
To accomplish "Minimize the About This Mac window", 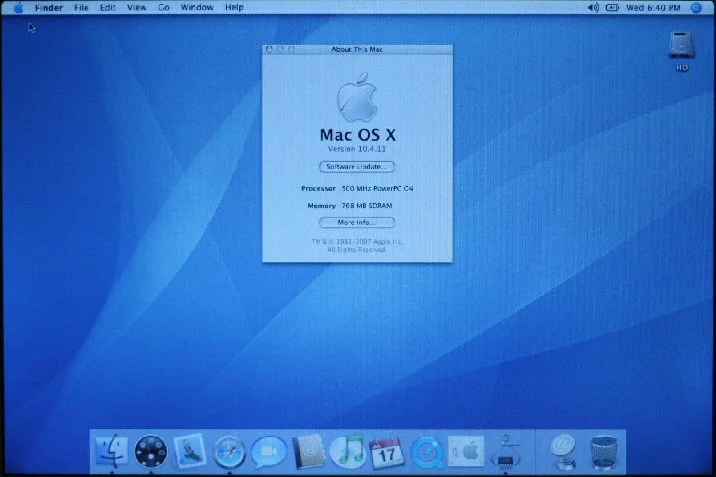I will (x=280, y=49).
